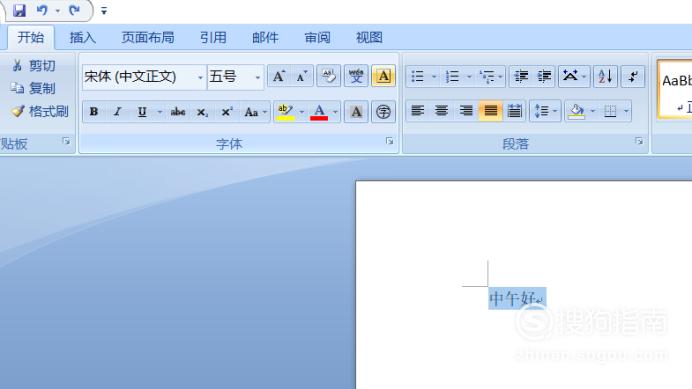This screenshot has width=692, height=389.
Task: Open the undo history dropdown arrow
Action: (57, 11)
